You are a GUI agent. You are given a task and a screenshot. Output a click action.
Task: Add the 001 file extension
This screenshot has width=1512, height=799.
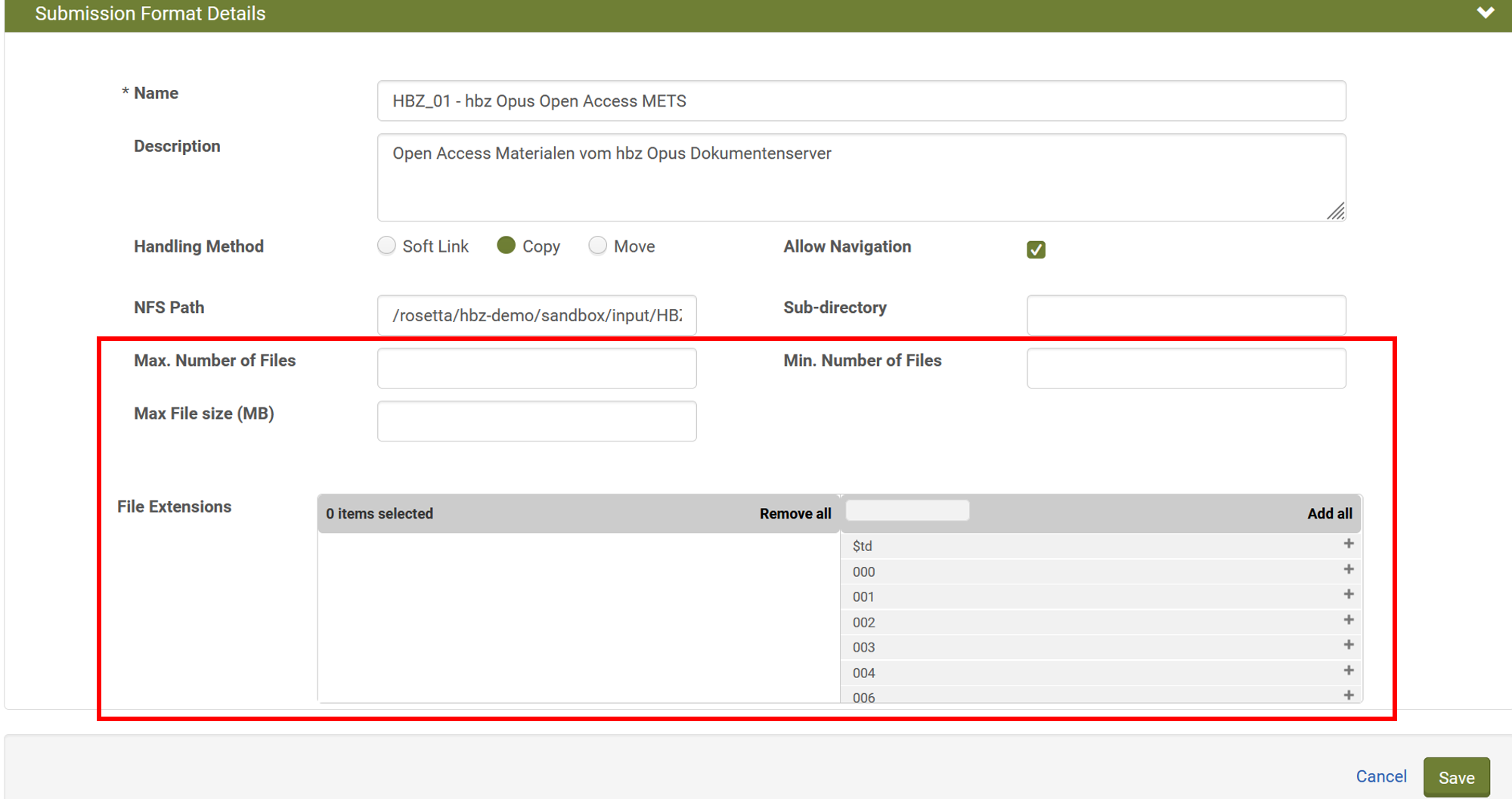tap(1349, 594)
